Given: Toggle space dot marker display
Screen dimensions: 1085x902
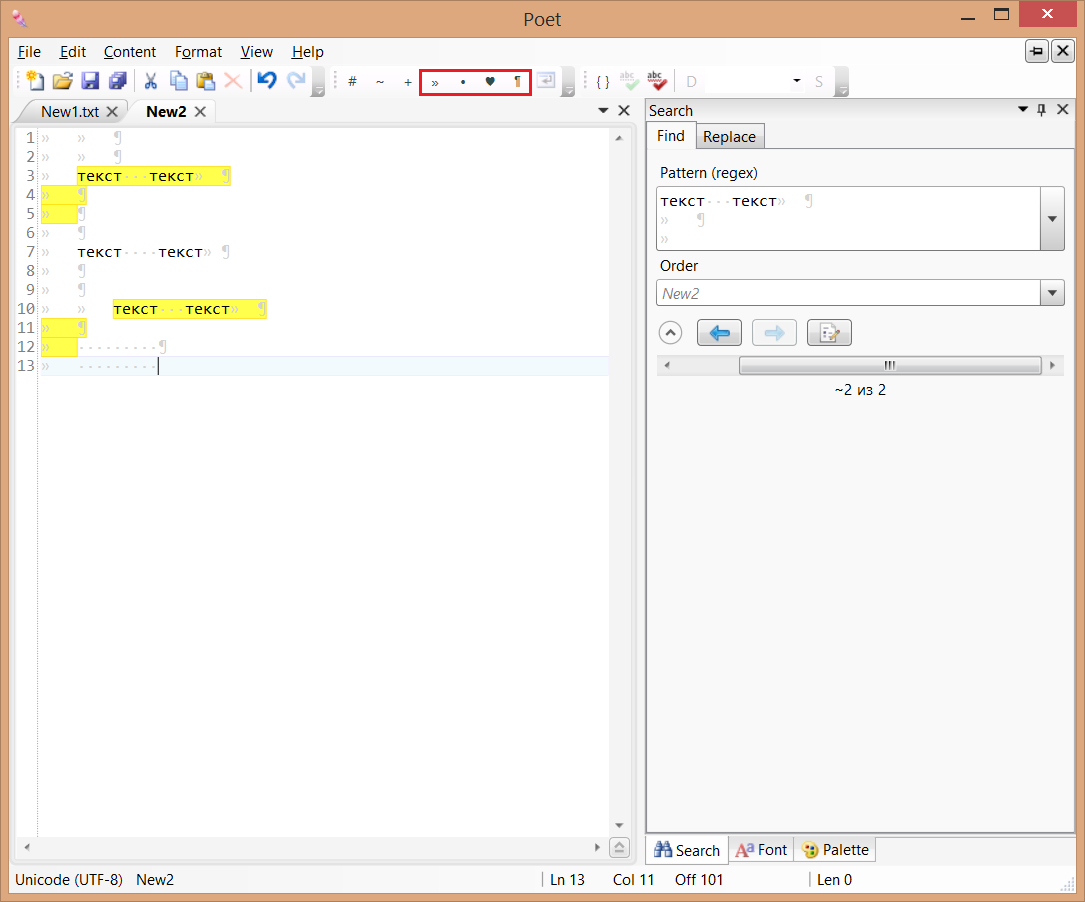Looking at the screenshot, I should (462, 82).
